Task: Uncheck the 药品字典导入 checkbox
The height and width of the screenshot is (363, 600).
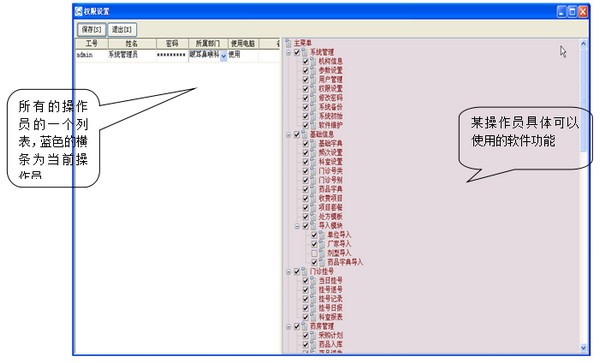Action: pyautogui.click(x=314, y=262)
